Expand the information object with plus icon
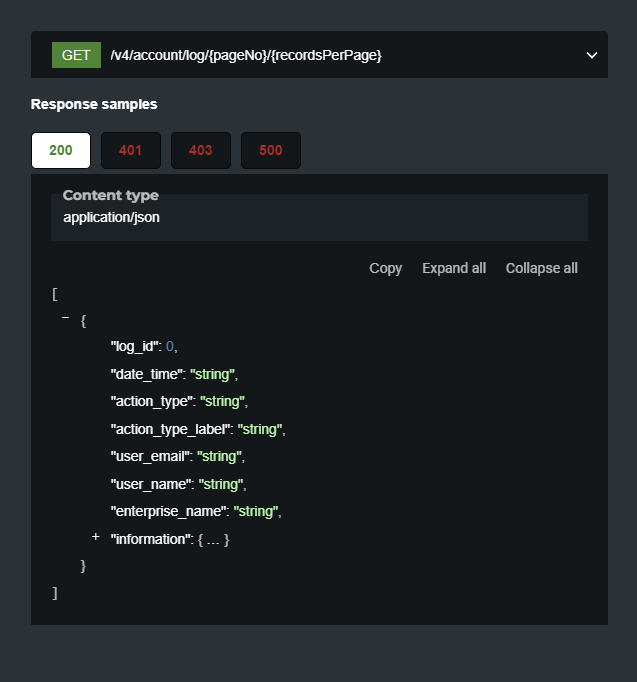The height and width of the screenshot is (682, 637). 96,537
